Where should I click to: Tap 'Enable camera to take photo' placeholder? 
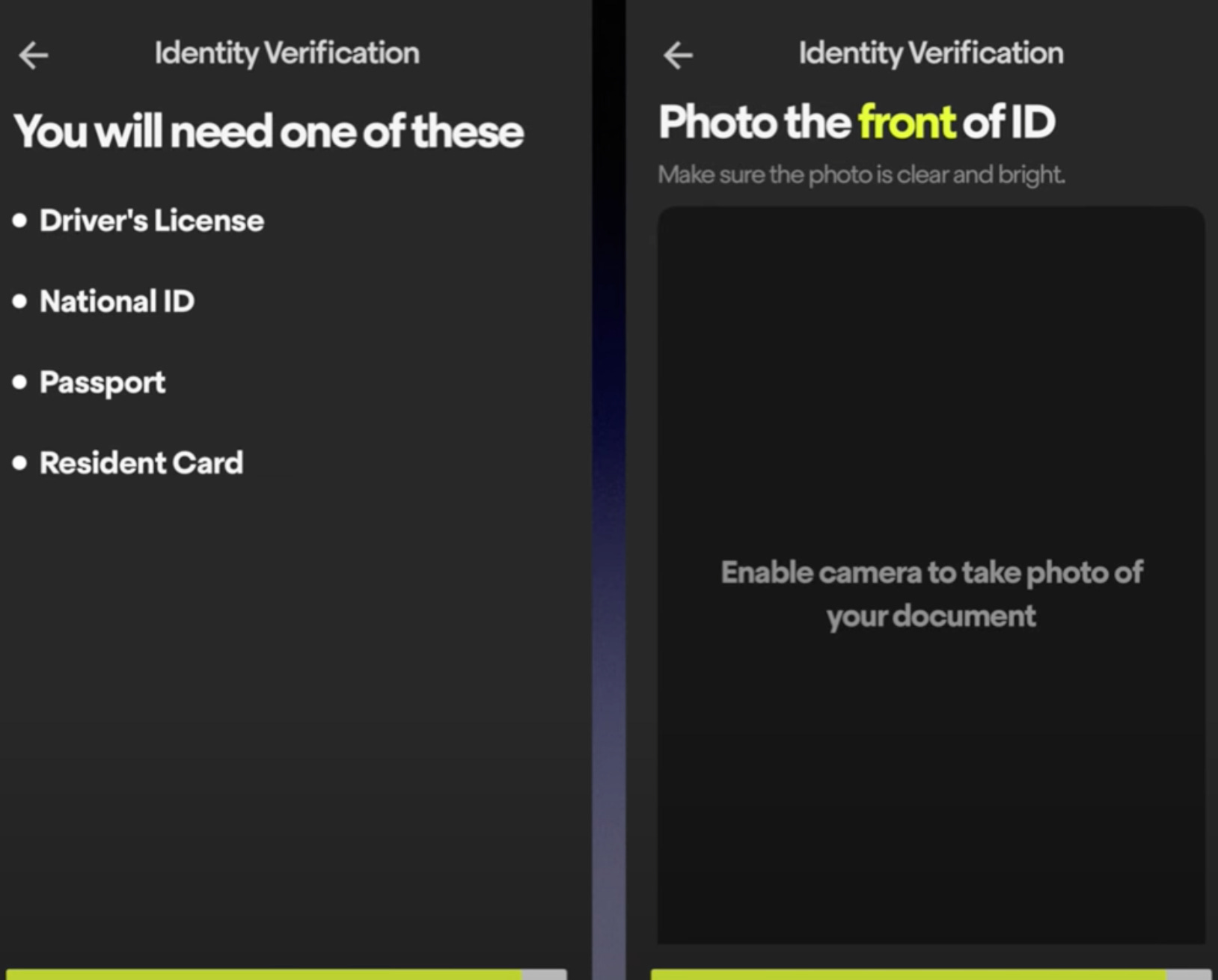[x=931, y=594]
